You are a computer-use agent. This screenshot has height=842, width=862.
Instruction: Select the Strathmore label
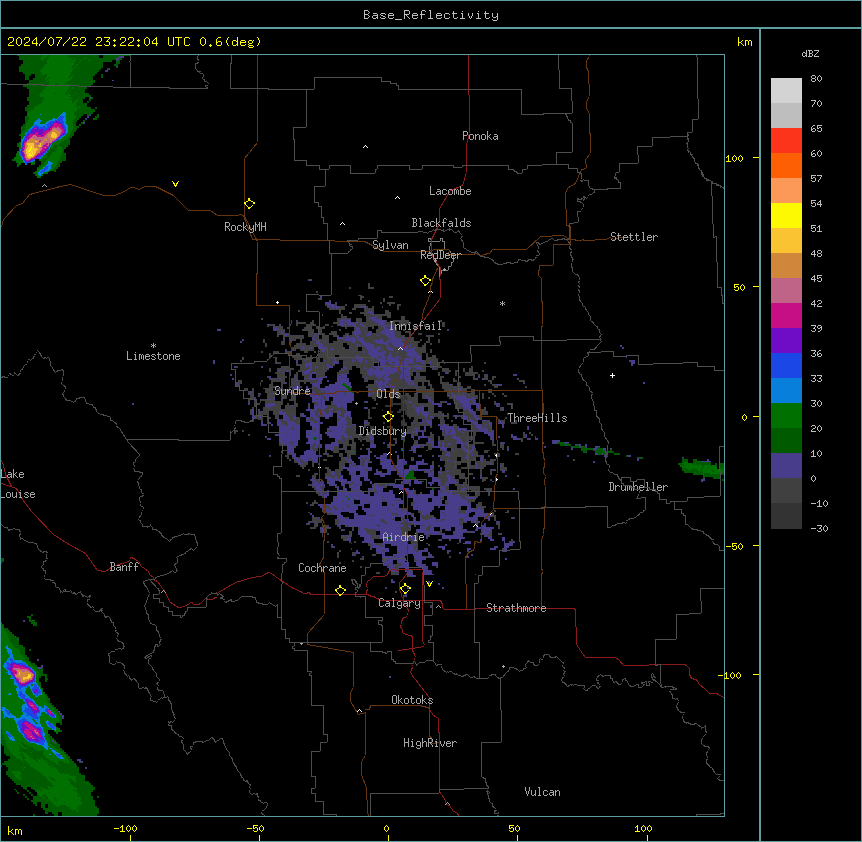[x=516, y=608]
